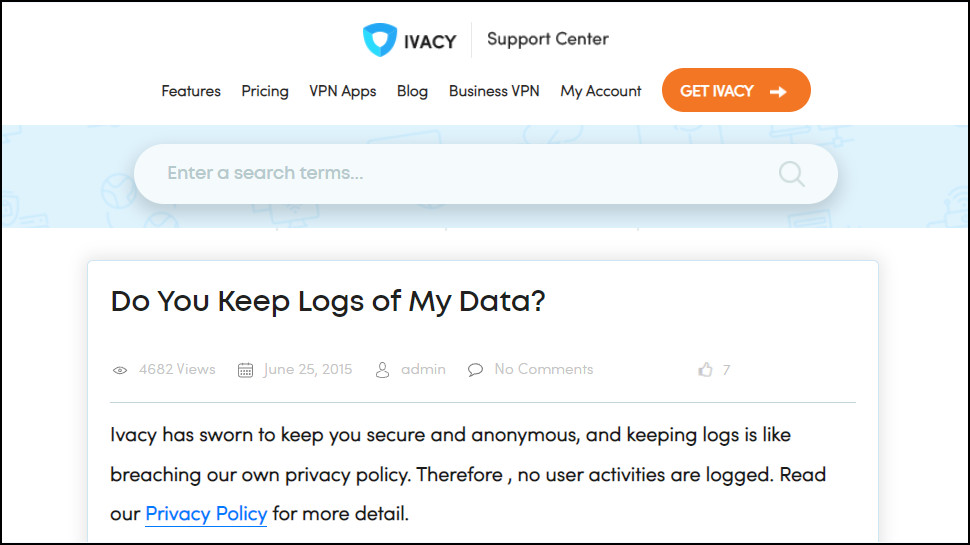Open the Features menu item
970x545 pixels.
(191, 91)
